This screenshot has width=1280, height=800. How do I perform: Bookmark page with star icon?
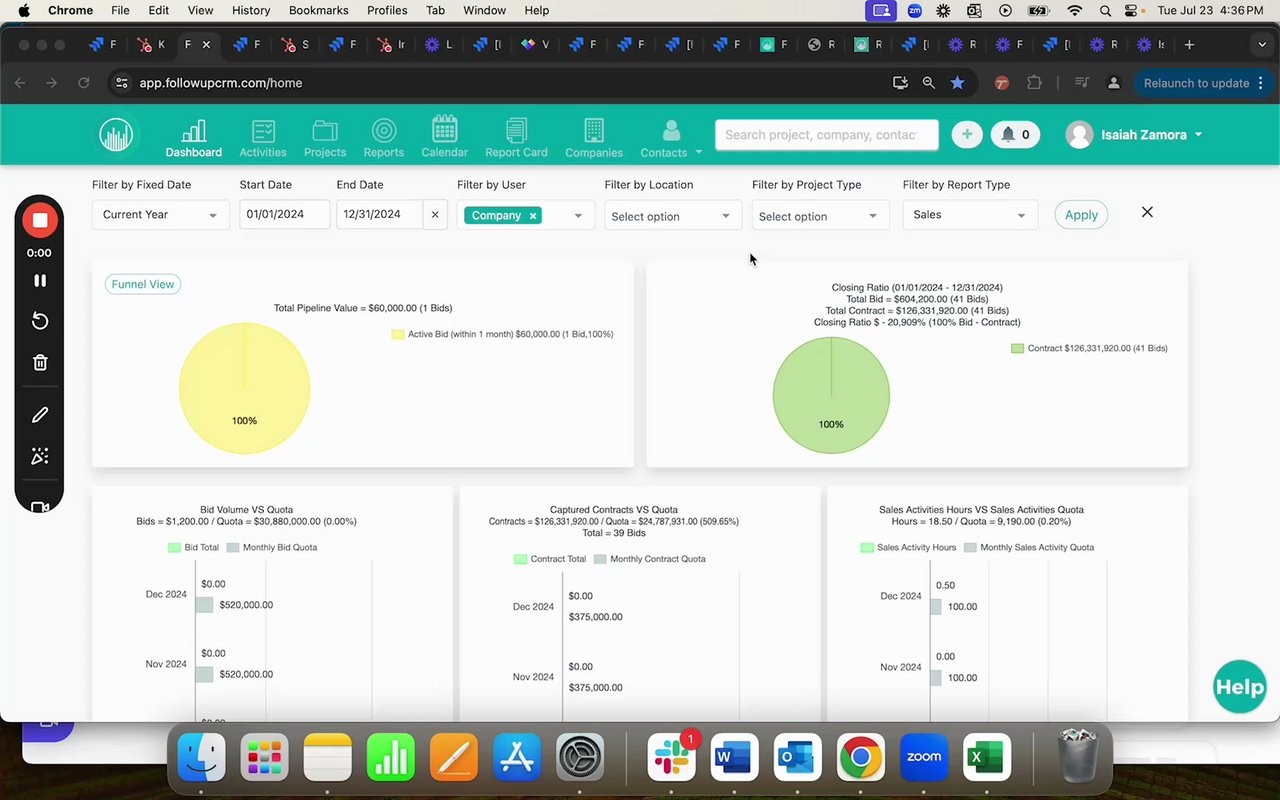pos(957,83)
